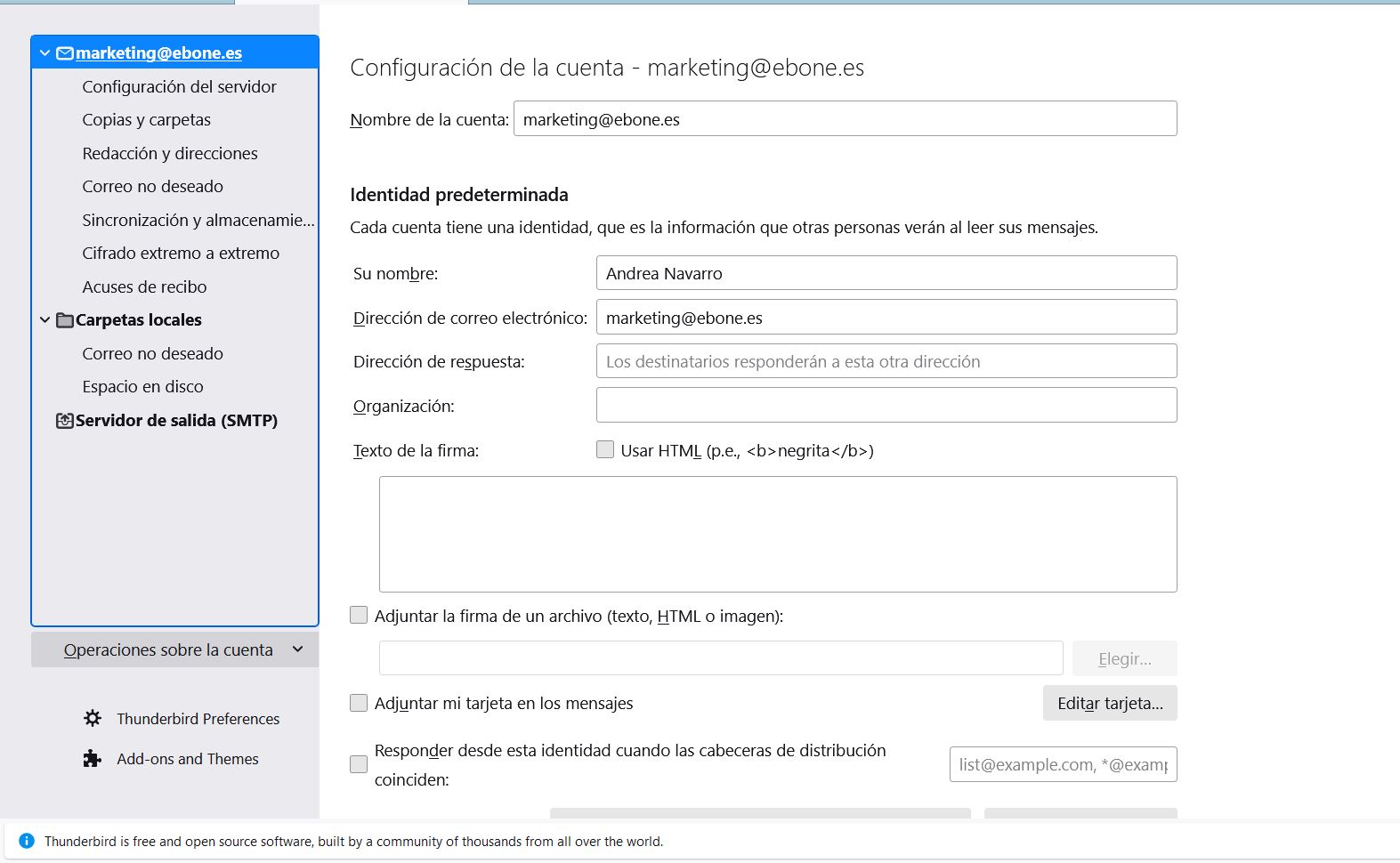Check Adjuntar la firma de un archivo

pos(359,616)
